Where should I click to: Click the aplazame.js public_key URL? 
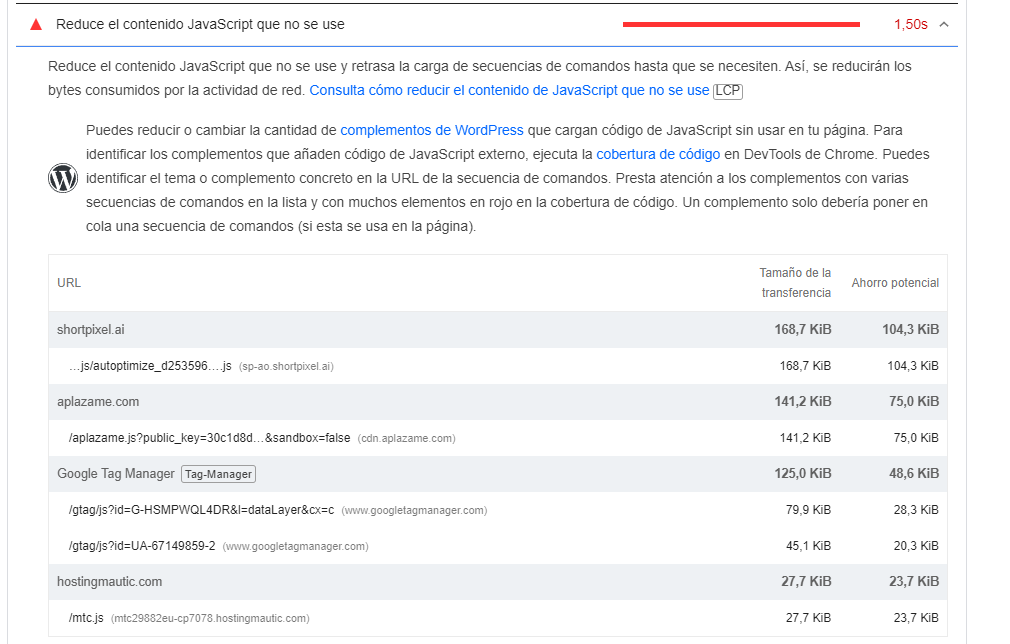pos(209,438)
